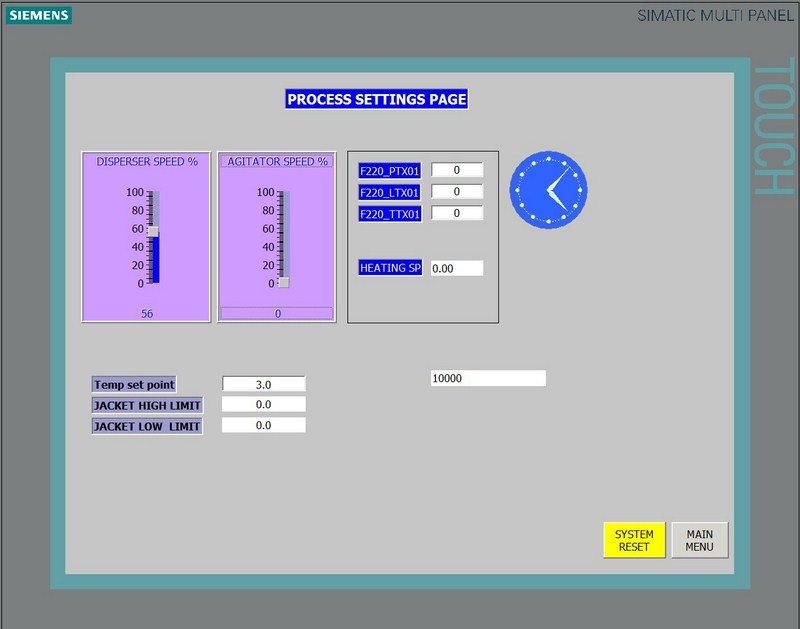Click the SIEMENS logo
This screenshot has height=629, width=800.
(37, 16)
